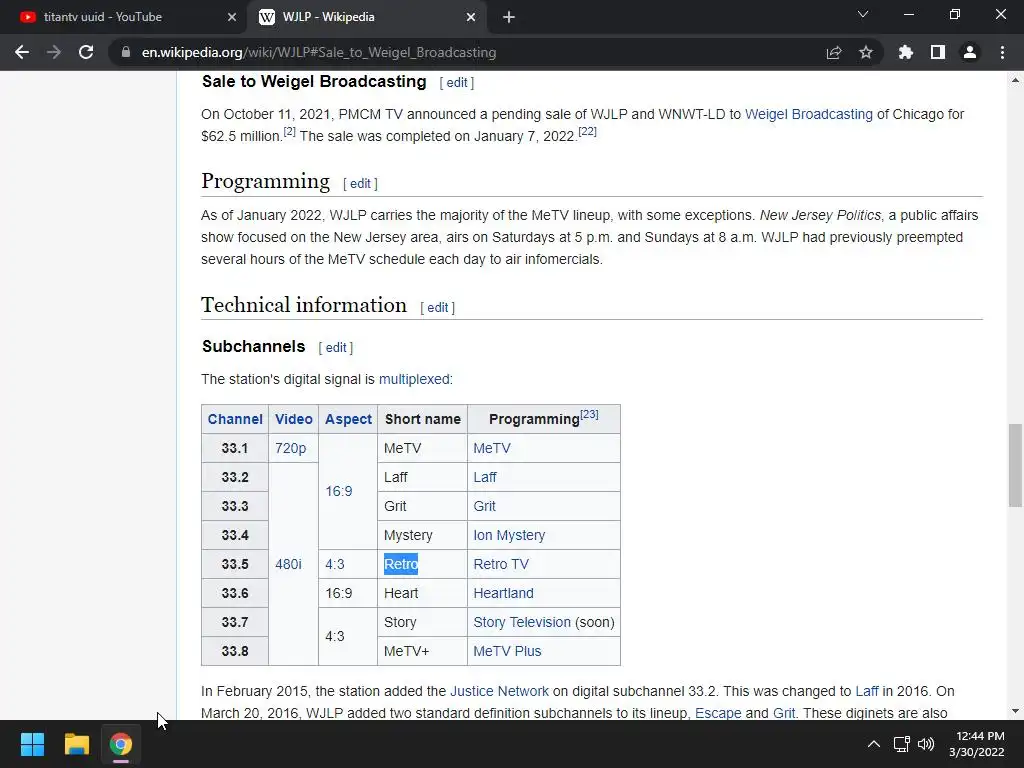Open the Windows Start menu

coord(32,744)
